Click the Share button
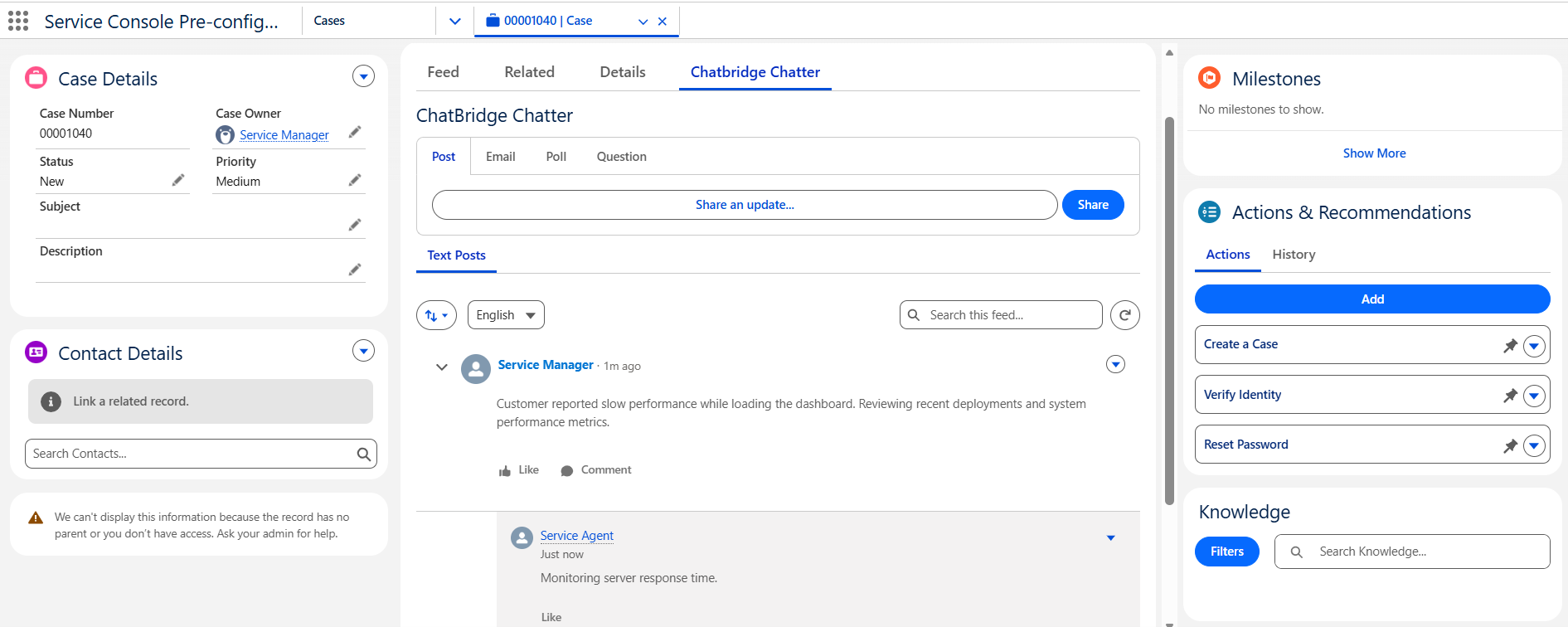The width and height of the screenshot is (1568, 627). coord(1093,205)
